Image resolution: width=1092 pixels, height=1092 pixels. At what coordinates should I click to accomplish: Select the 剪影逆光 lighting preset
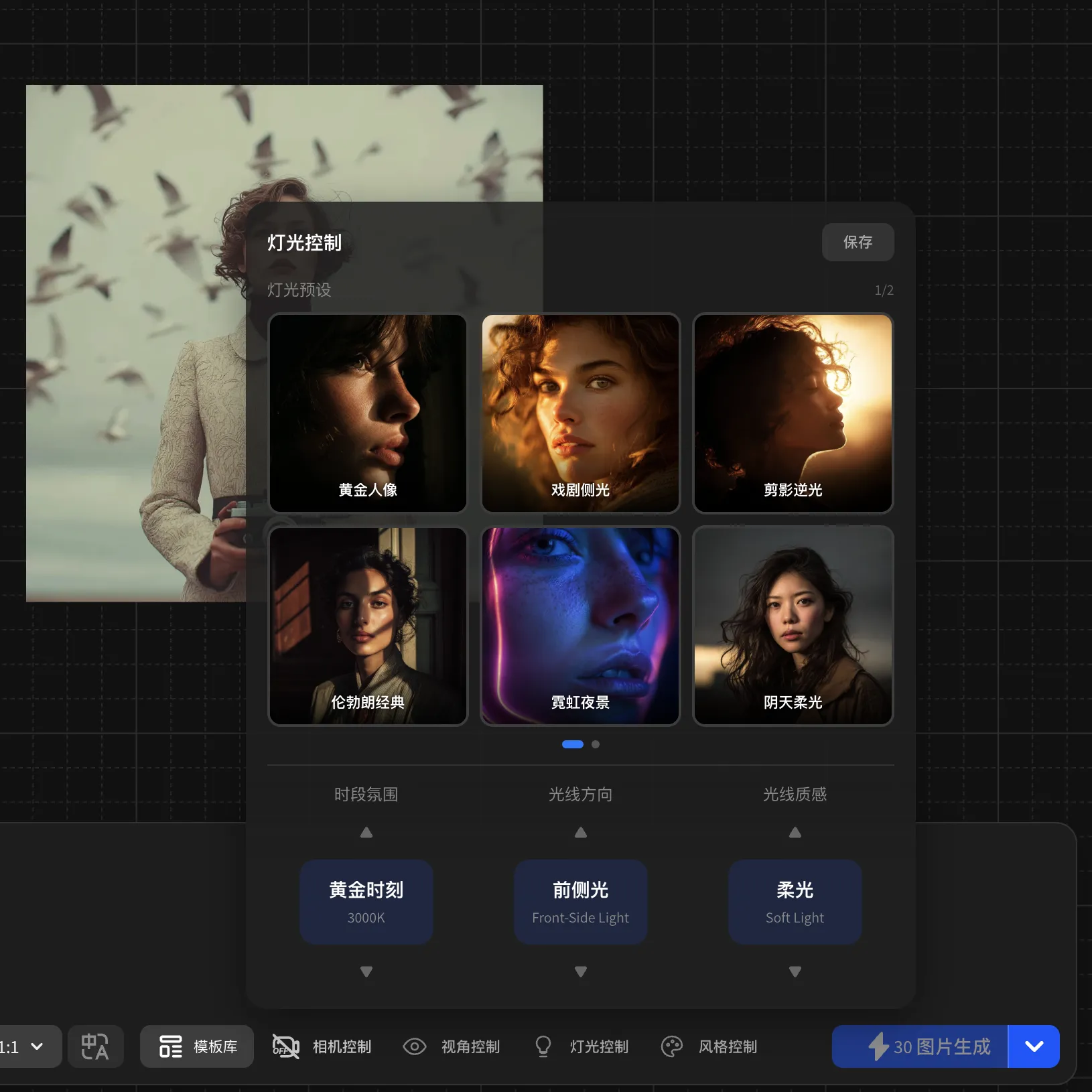coord(793,413)
